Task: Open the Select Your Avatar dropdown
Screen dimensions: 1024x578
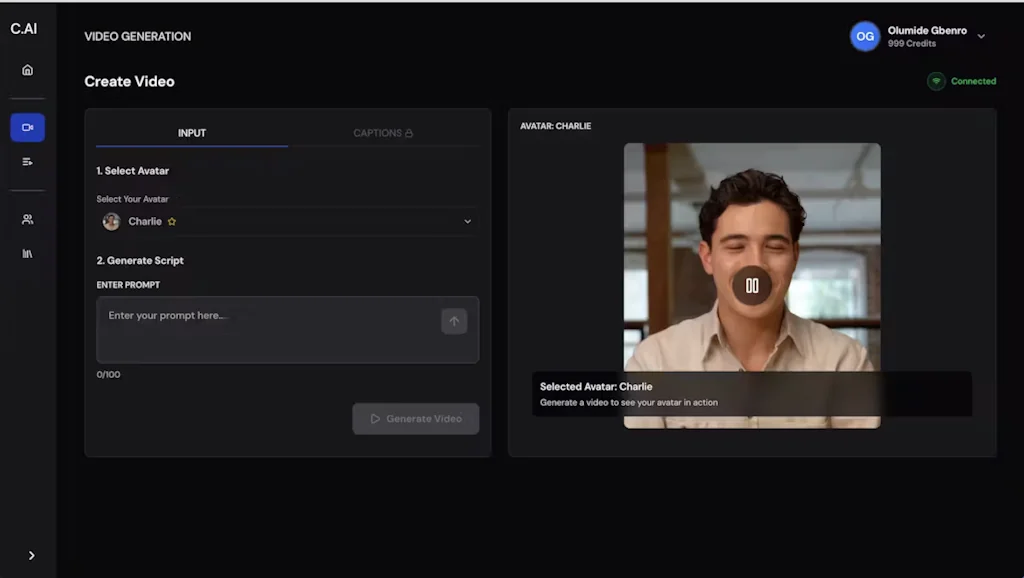Action: tap(287, 221)
